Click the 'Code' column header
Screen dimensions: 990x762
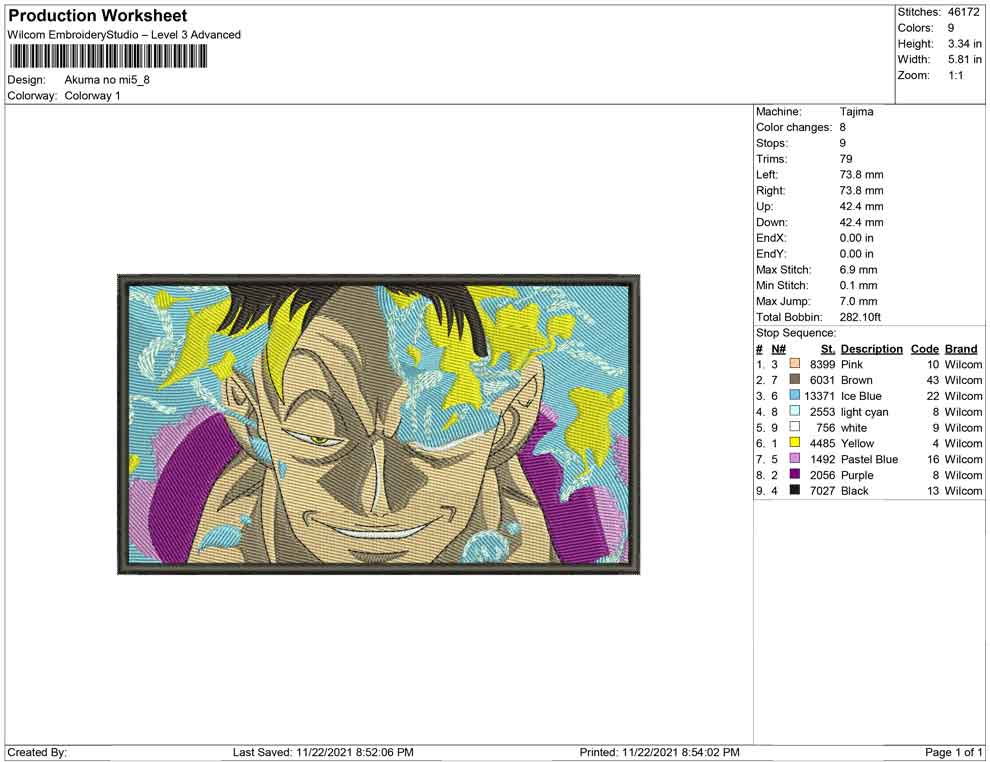(924, 348)
